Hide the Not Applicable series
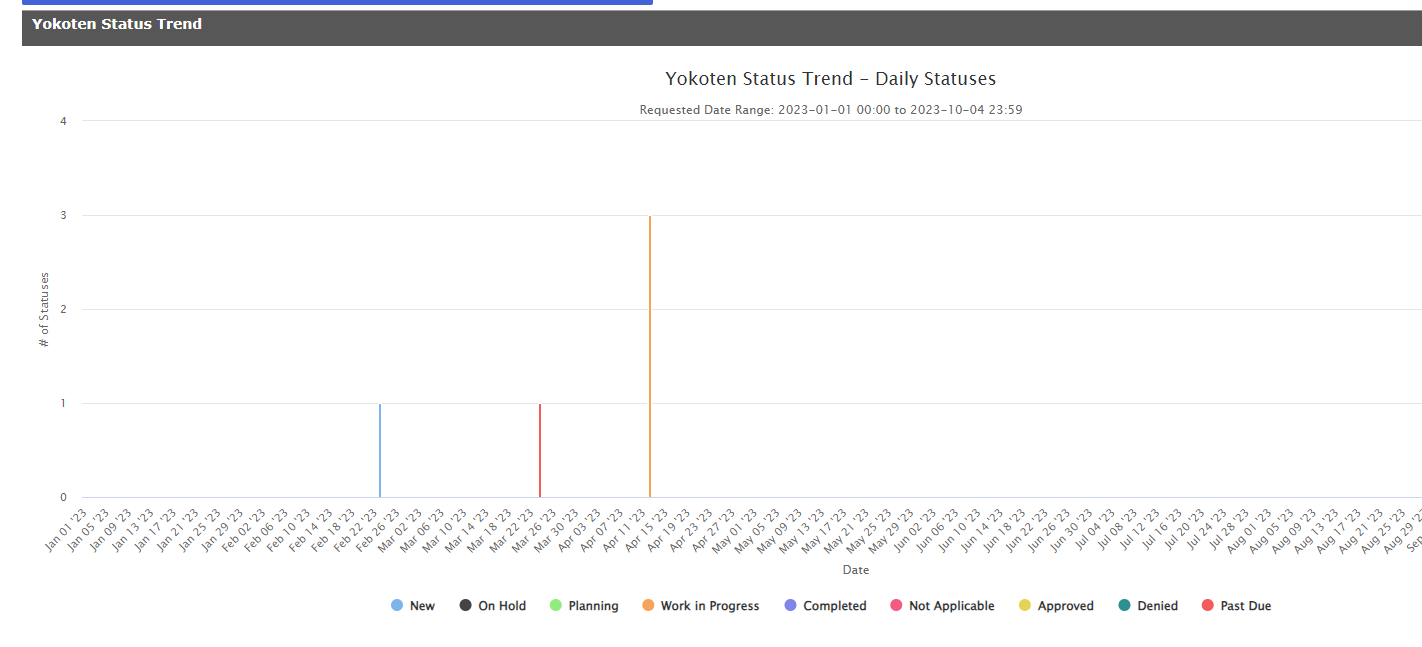Image resolution: width=1422 pixels, height=647 pixels. click(951, 606)
